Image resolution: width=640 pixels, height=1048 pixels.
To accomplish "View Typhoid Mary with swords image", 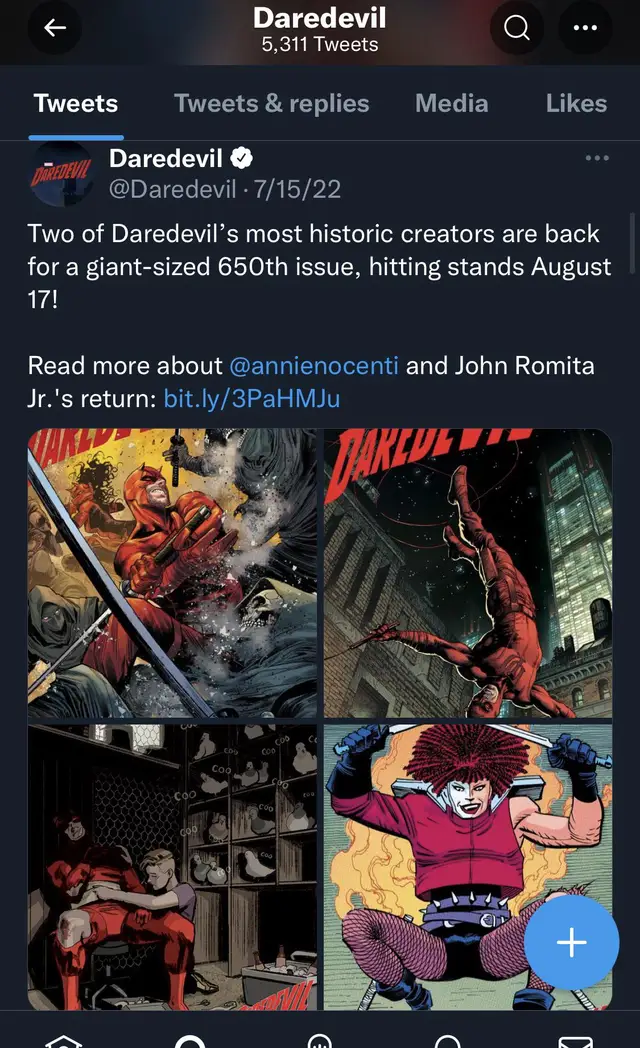I will point(468,867).
